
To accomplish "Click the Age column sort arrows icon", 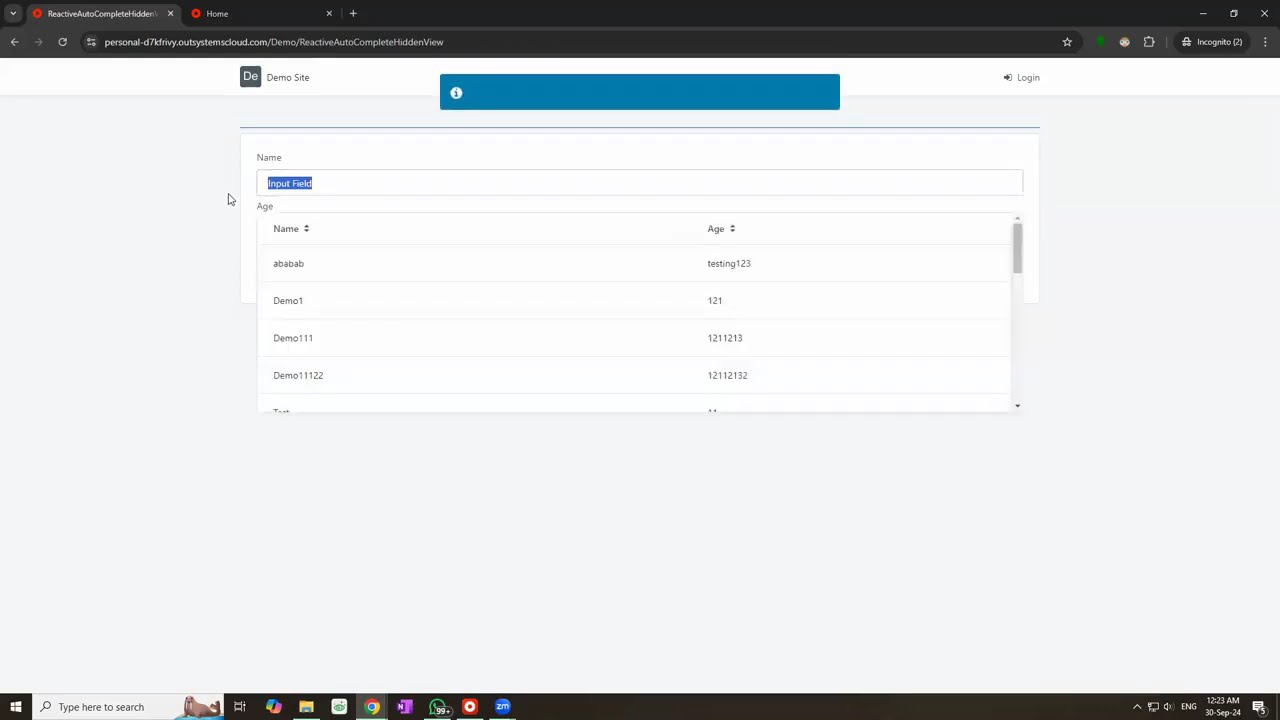I will 732,229.
